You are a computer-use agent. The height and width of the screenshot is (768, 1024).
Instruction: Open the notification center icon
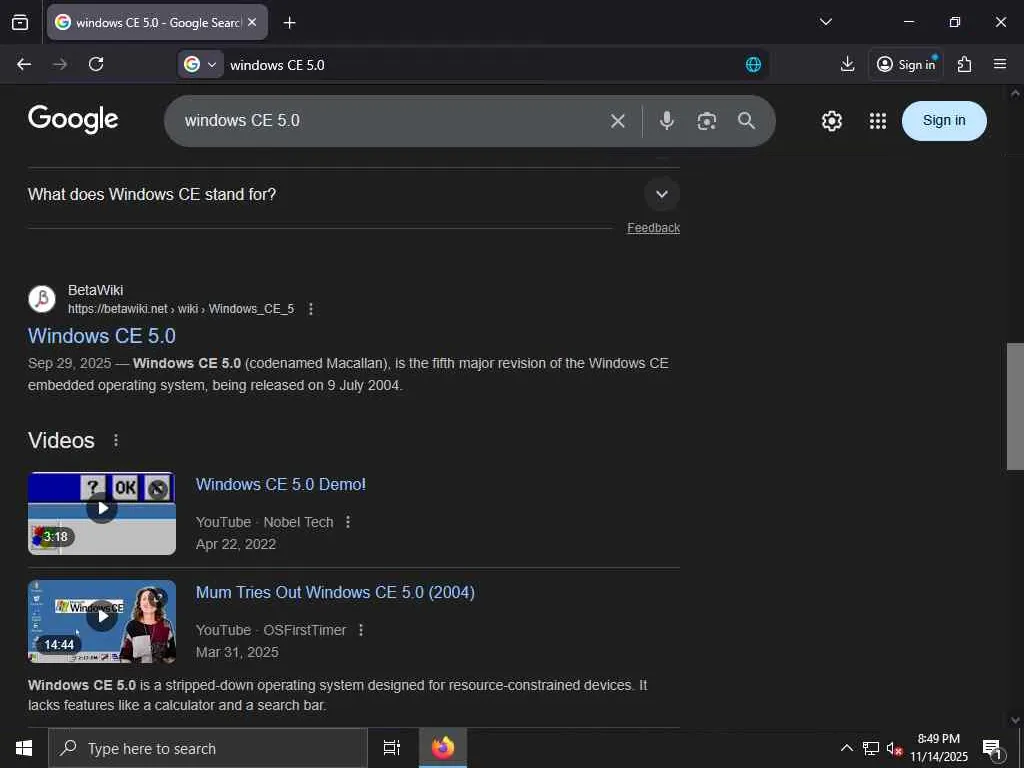click(x=993, y=748)
